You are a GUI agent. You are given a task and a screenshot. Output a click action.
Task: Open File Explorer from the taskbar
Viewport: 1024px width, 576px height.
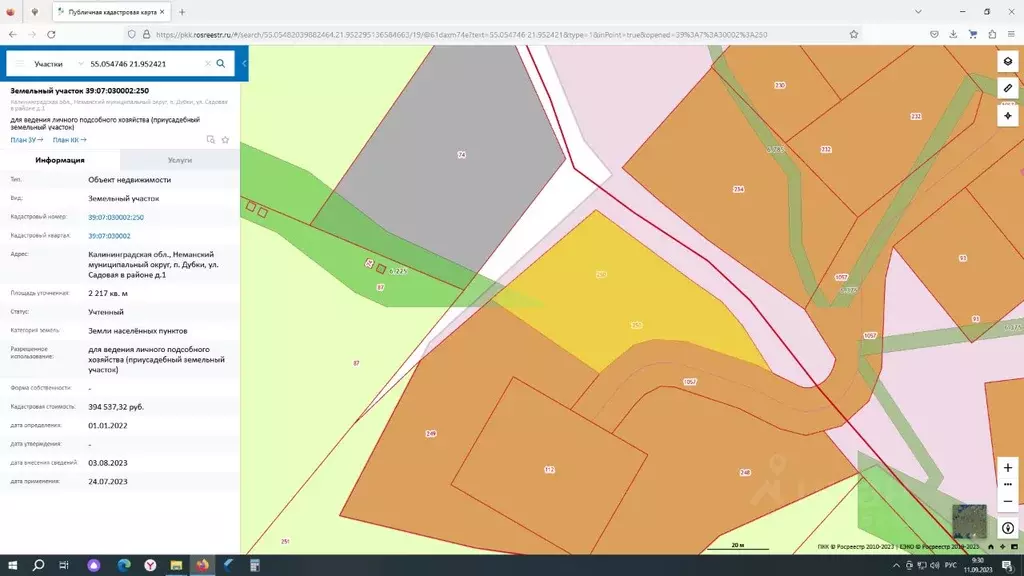tap(176, 565)
